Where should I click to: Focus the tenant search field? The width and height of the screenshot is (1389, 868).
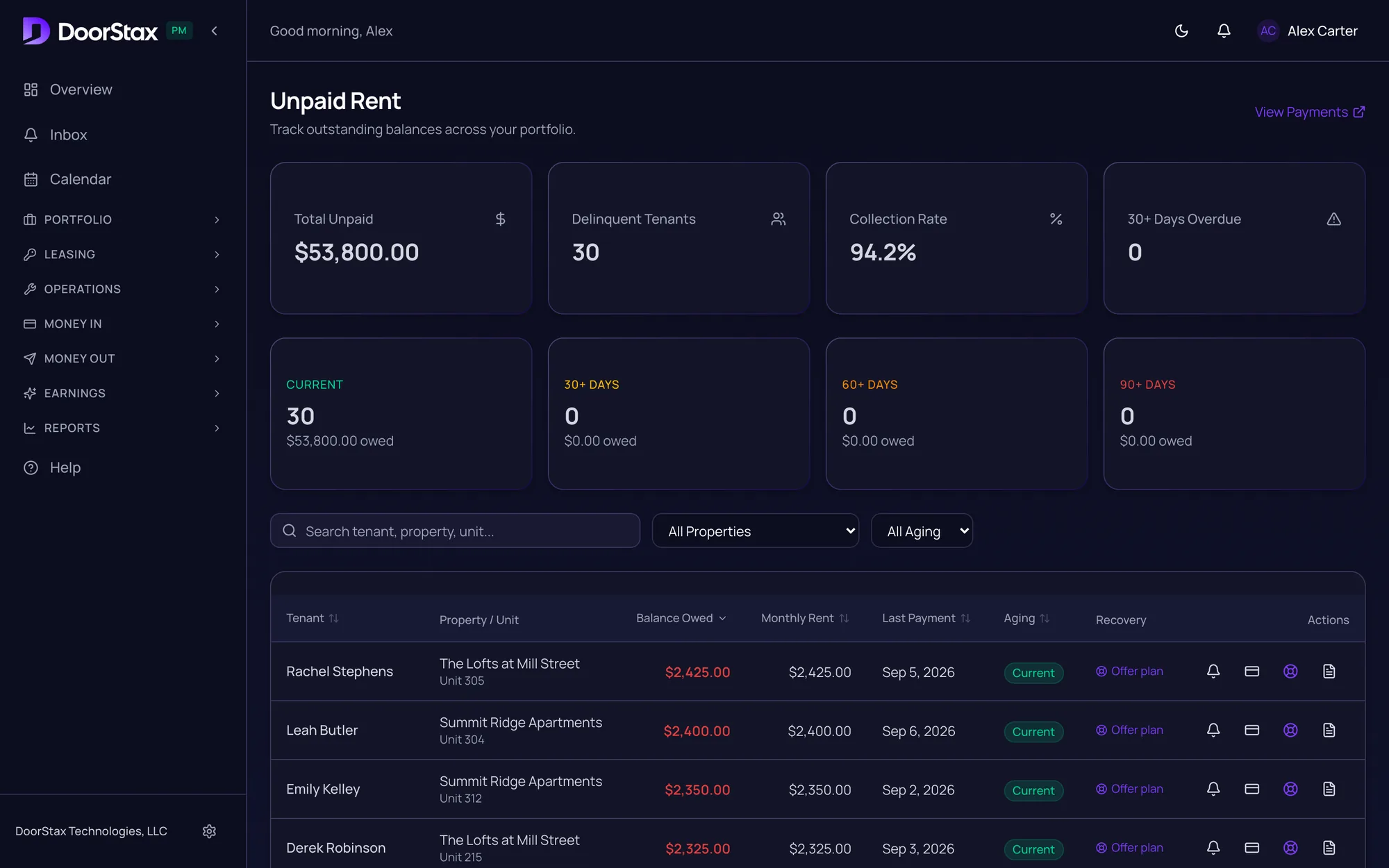click(455, 531)
